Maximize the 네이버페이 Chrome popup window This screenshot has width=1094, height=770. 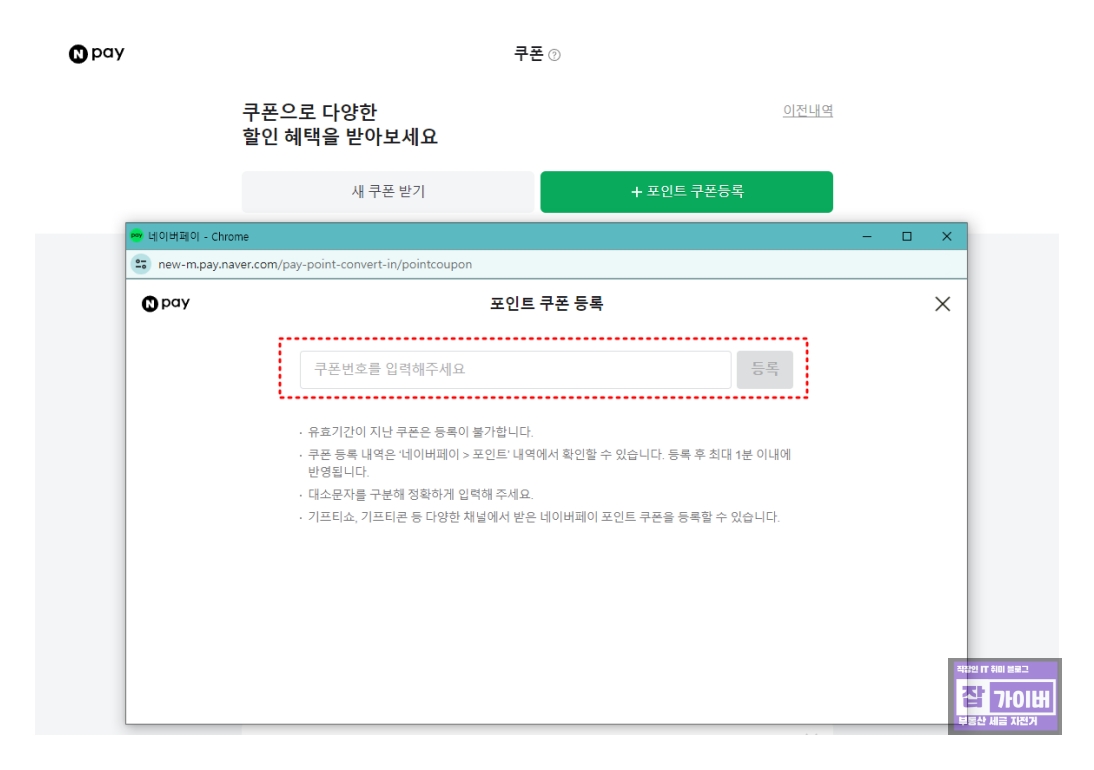click(x=905, y=234)
